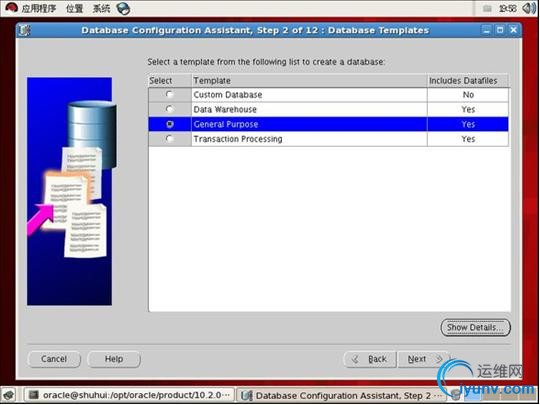
Task: Click the Includes Datafiles column header
Action: click(x=468, y=81)
